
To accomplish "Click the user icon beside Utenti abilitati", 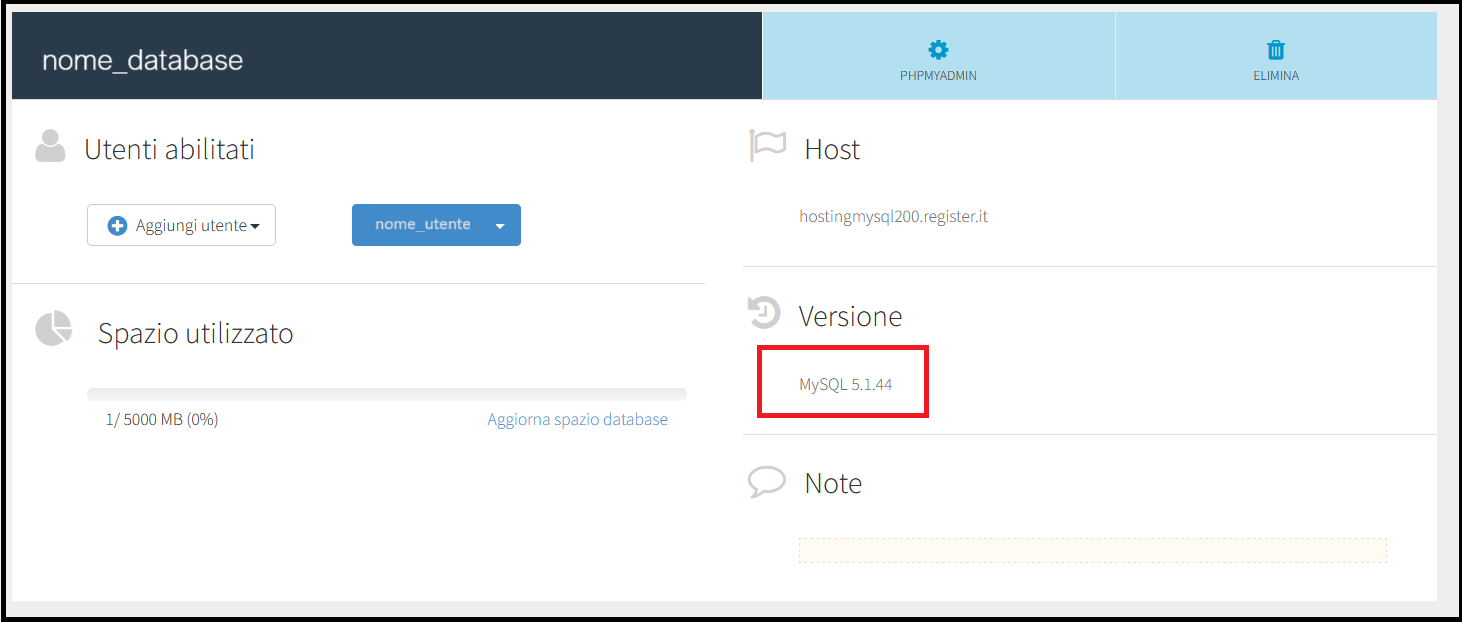I will [50, 147].
